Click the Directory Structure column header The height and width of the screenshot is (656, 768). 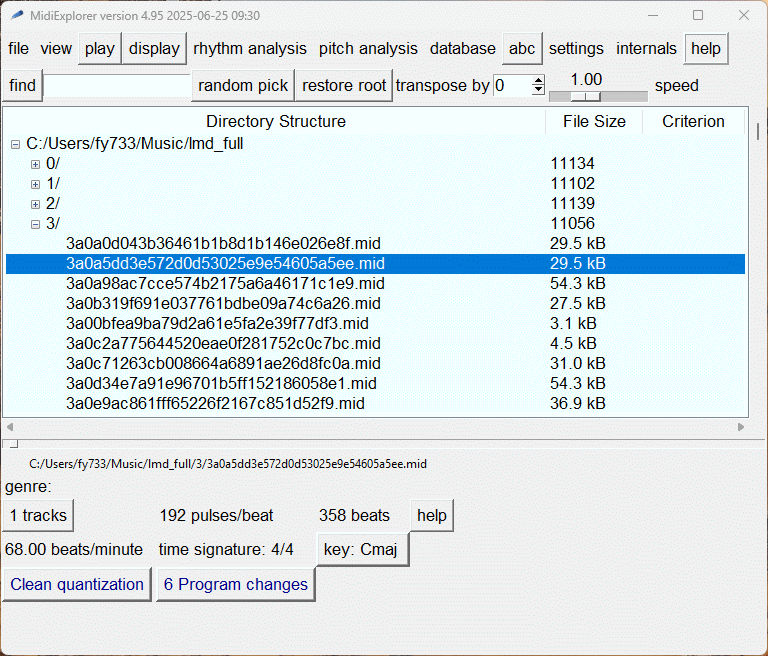point(276,121)
